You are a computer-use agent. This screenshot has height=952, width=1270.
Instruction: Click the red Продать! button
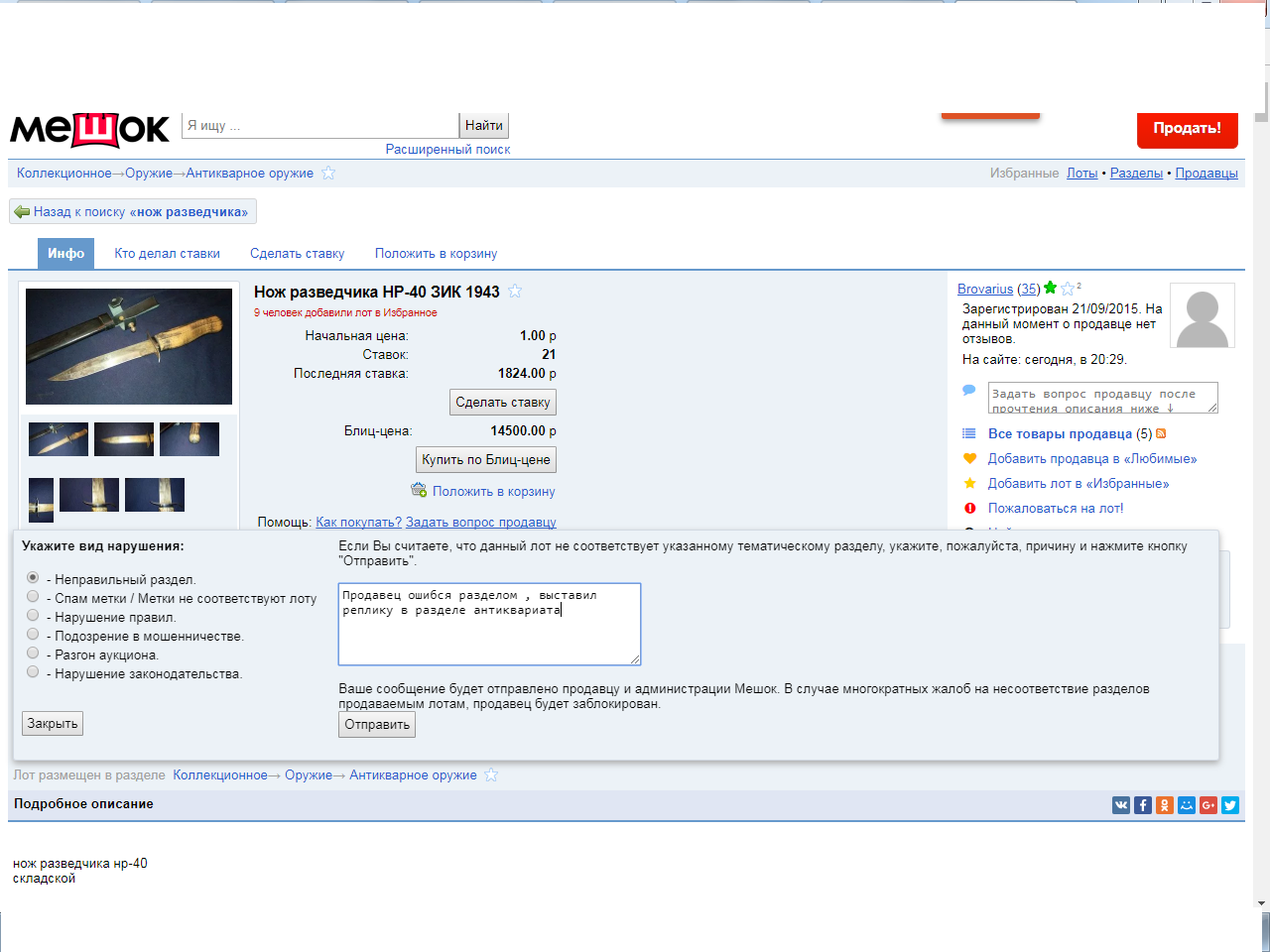point(1188,129)
